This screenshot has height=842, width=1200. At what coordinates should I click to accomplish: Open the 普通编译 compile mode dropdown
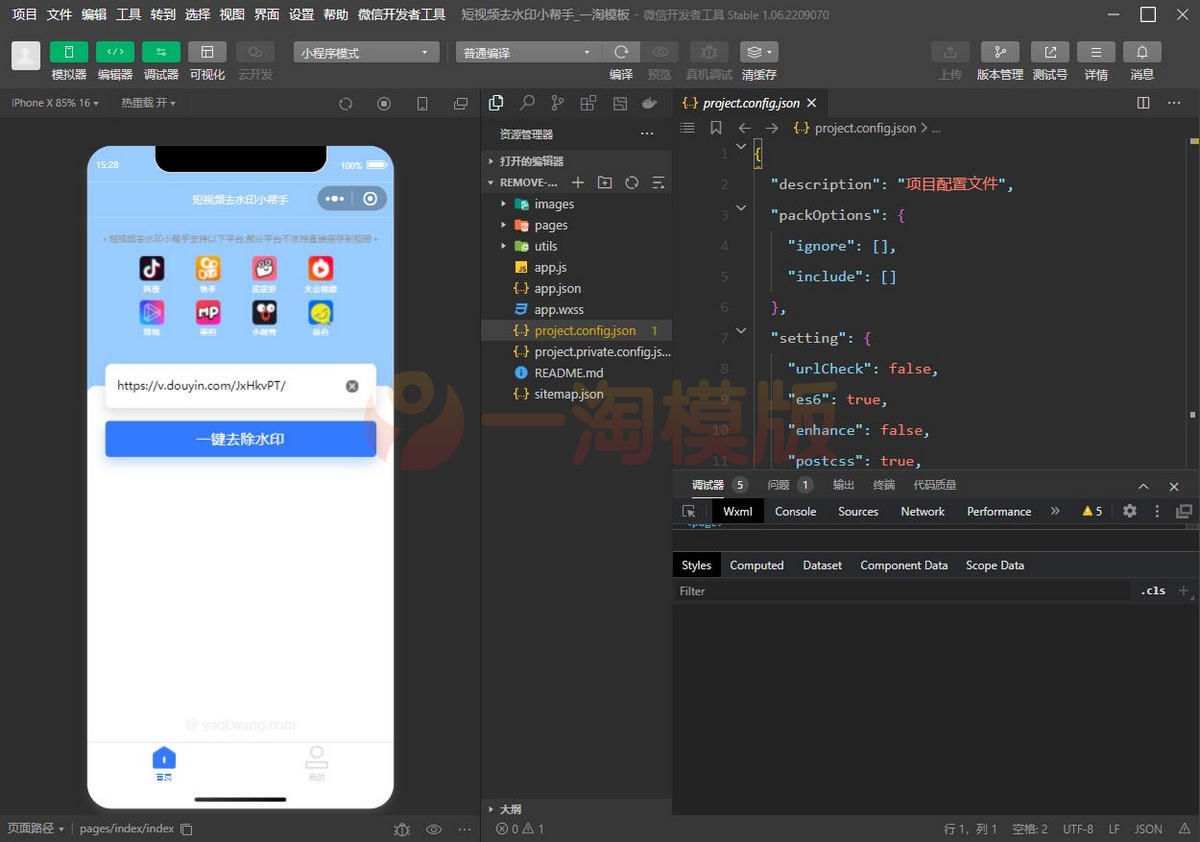[528, 53]
